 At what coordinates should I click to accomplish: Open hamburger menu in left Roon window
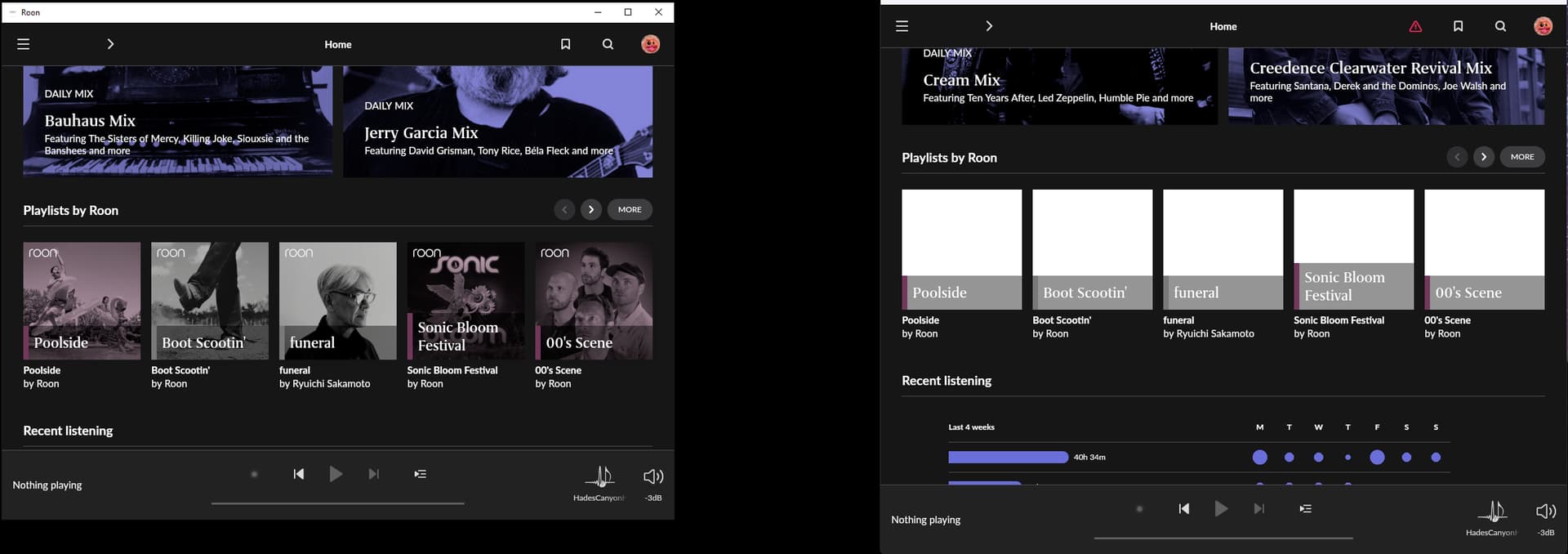(24, 44)
